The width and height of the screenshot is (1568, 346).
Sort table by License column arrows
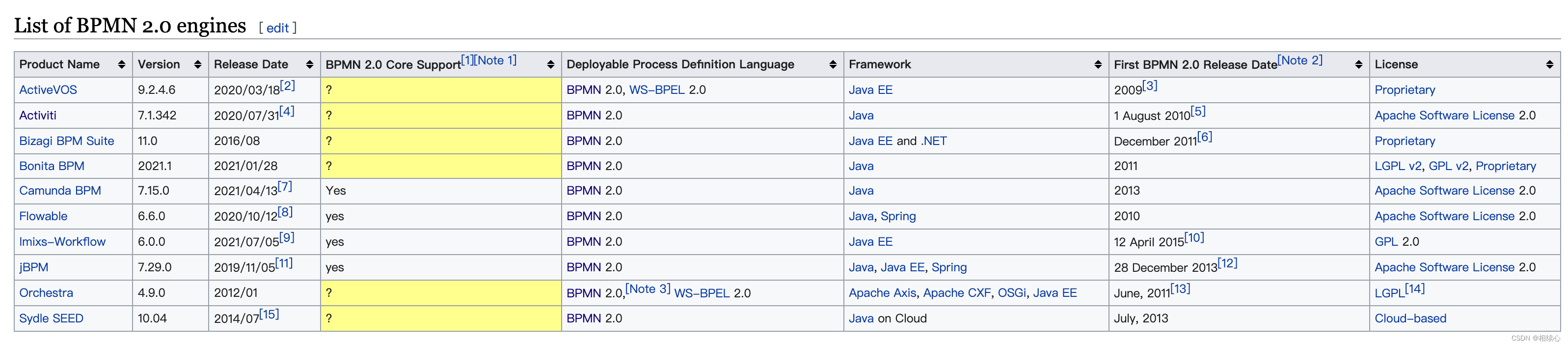[x=1550, y=64]
